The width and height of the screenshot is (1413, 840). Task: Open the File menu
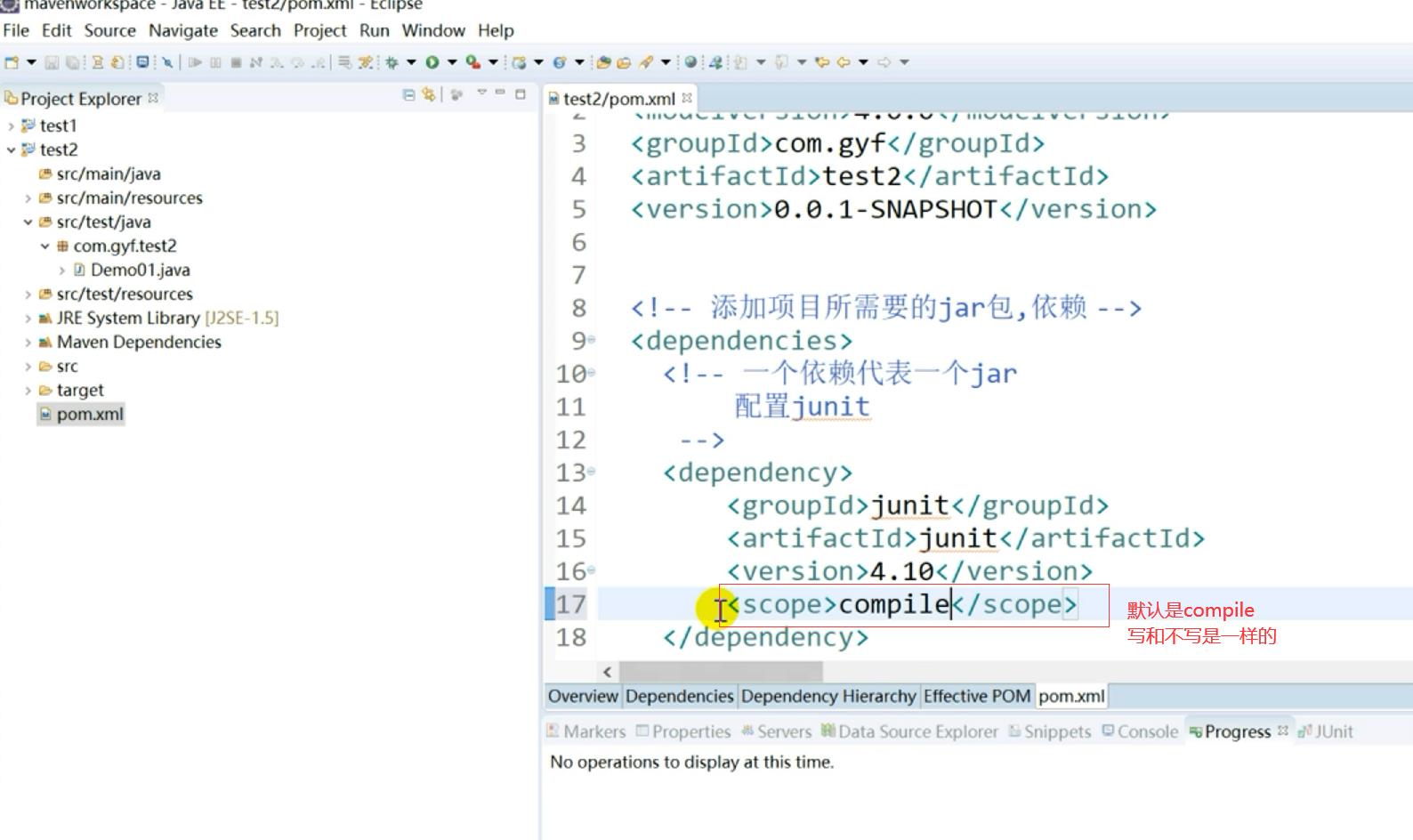16,30
